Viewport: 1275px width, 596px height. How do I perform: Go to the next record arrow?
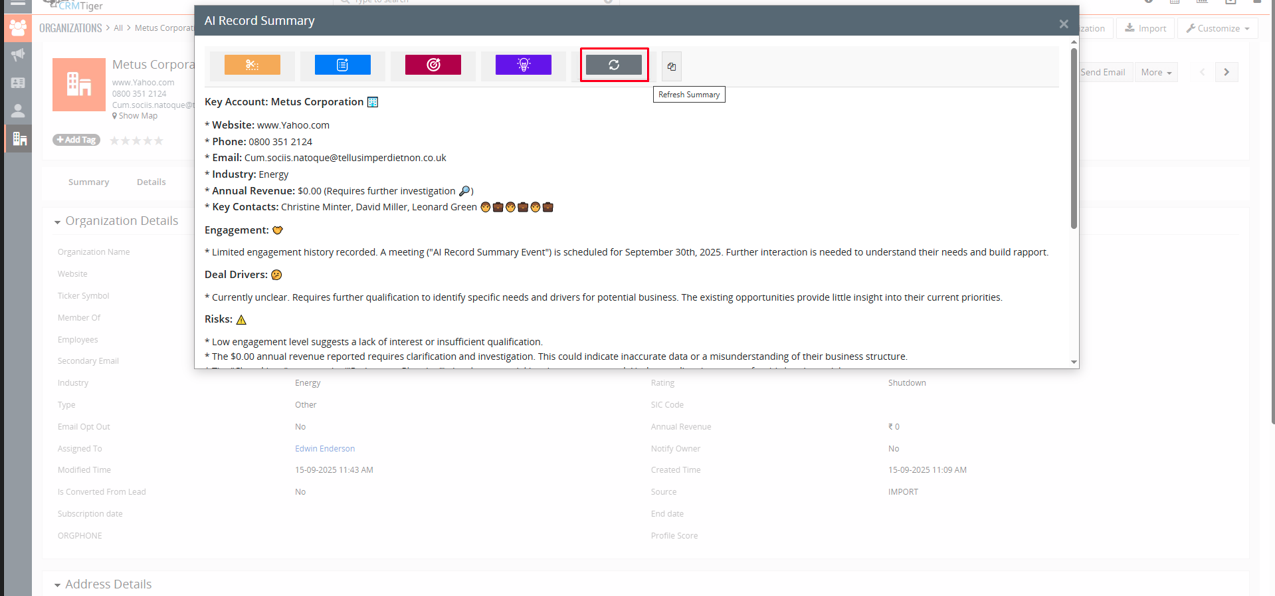click(1227, 72)
